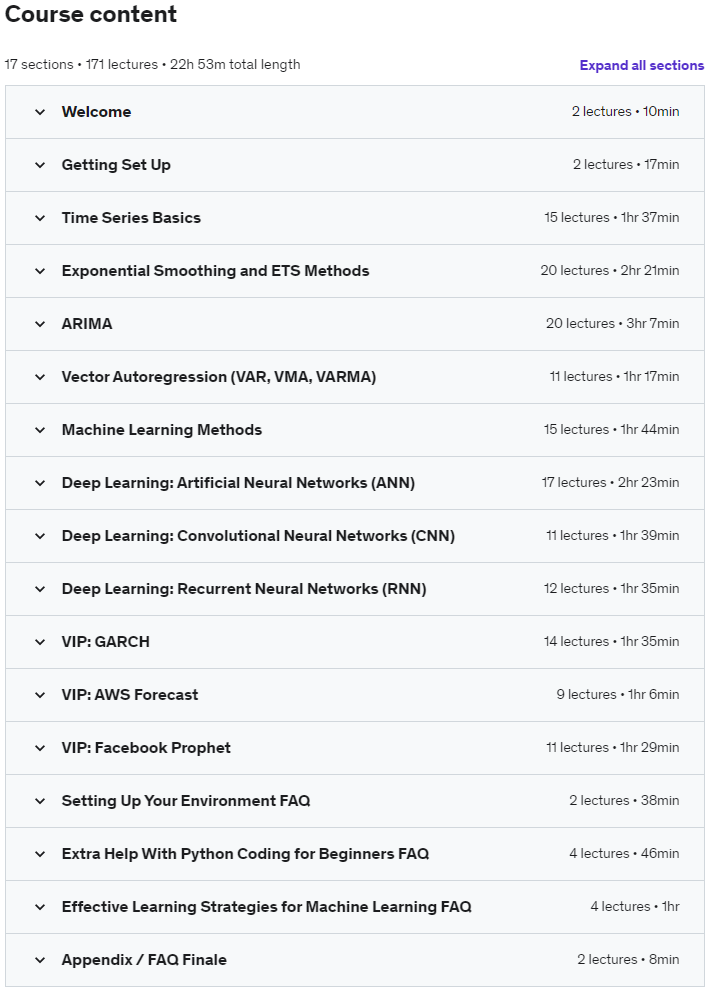This screenshot has width=709, height=994.
Task: Open Setting Up Your Environment FAQ title
Action: coord(186,801)
